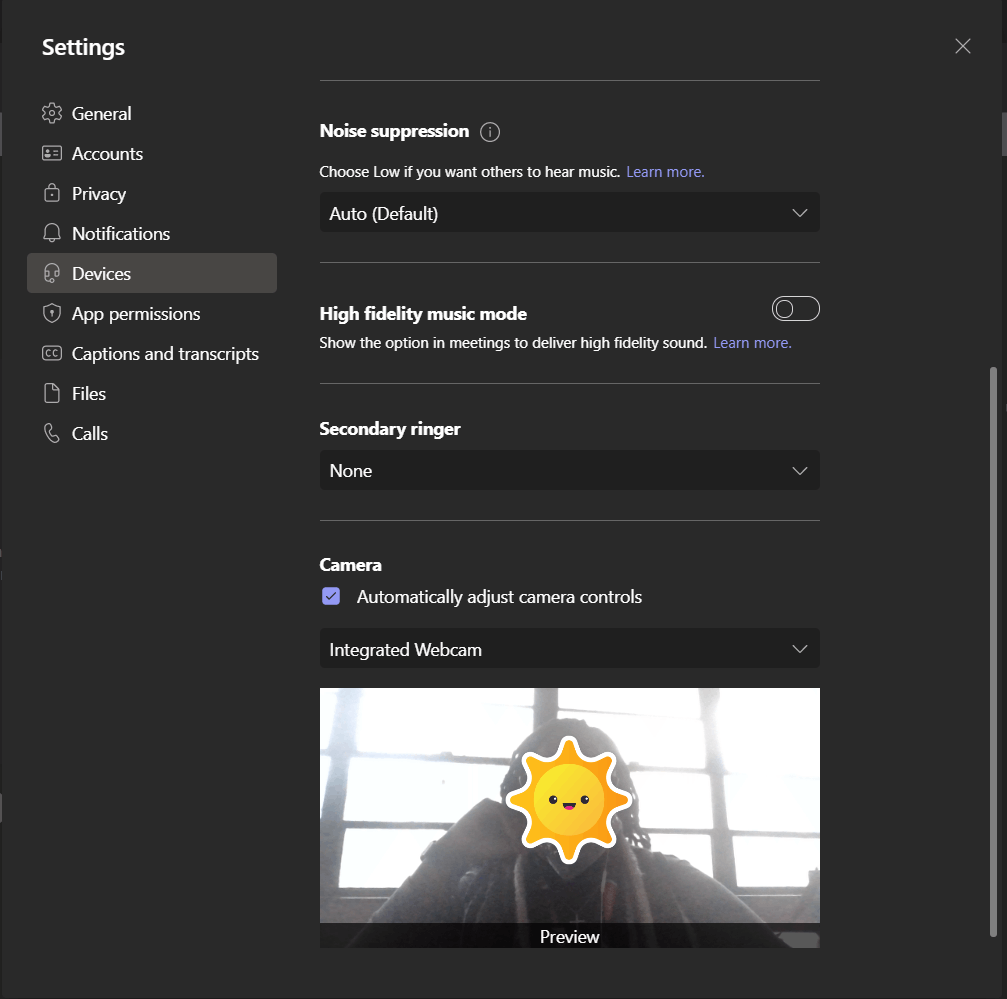Open Captions and transcripts settings

coord(152,353)
